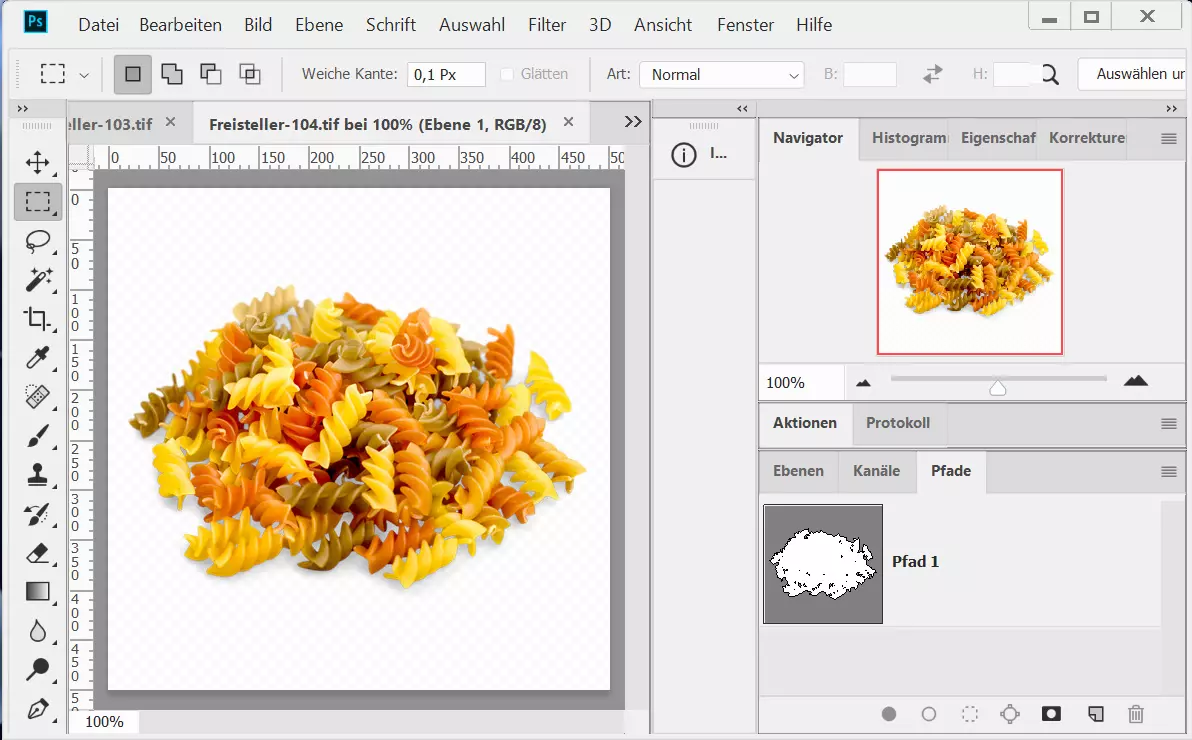
Task: Activate the Crop tool
Action: point(38,319)
